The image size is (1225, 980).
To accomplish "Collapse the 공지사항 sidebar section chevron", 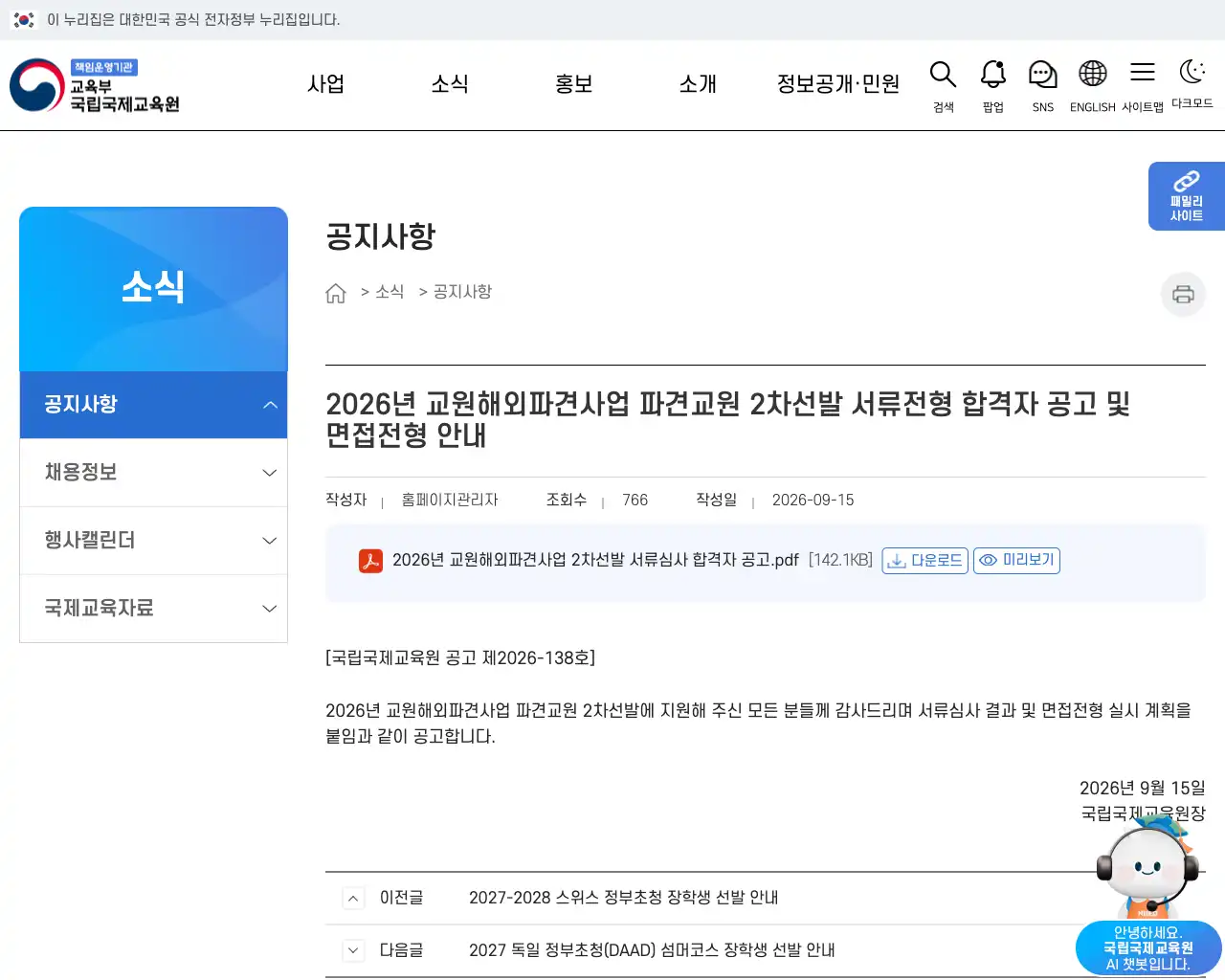I will click(270, 405).
